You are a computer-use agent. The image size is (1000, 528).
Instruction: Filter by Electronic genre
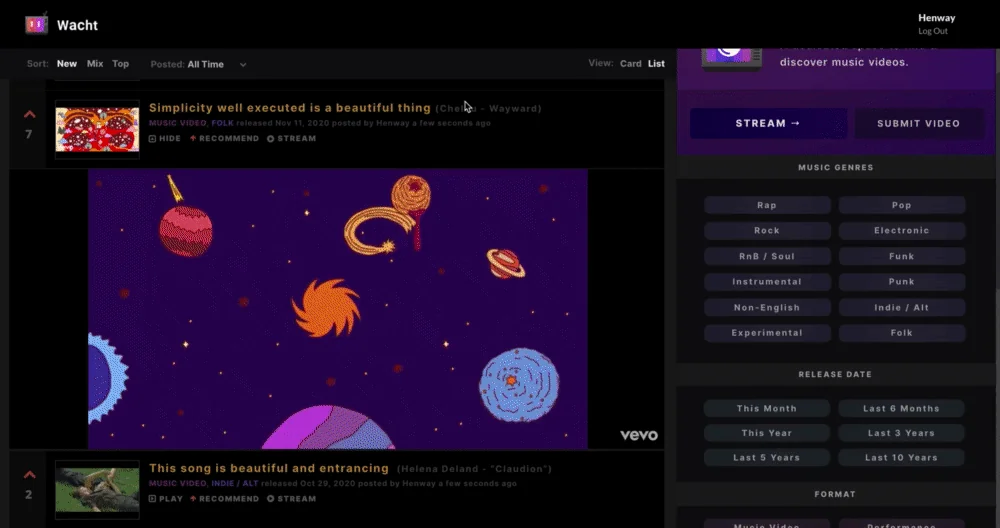(x=902, y=230)
